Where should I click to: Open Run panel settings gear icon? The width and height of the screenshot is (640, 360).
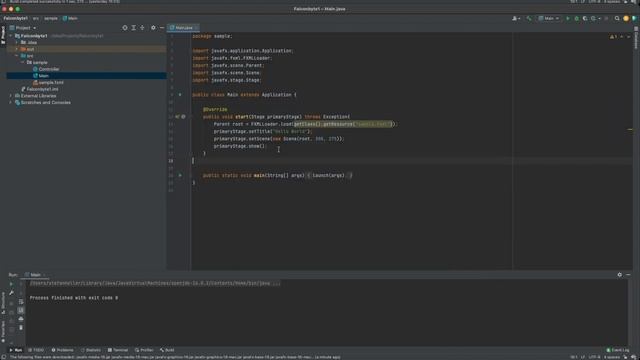point(620,275)
